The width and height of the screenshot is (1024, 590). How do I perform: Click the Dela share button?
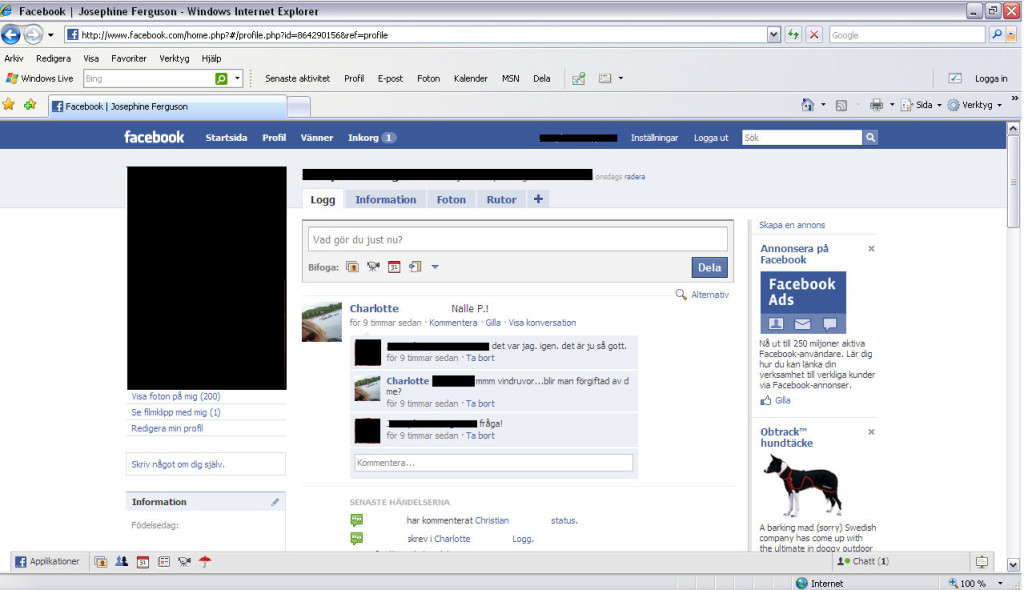coord(709,267)
